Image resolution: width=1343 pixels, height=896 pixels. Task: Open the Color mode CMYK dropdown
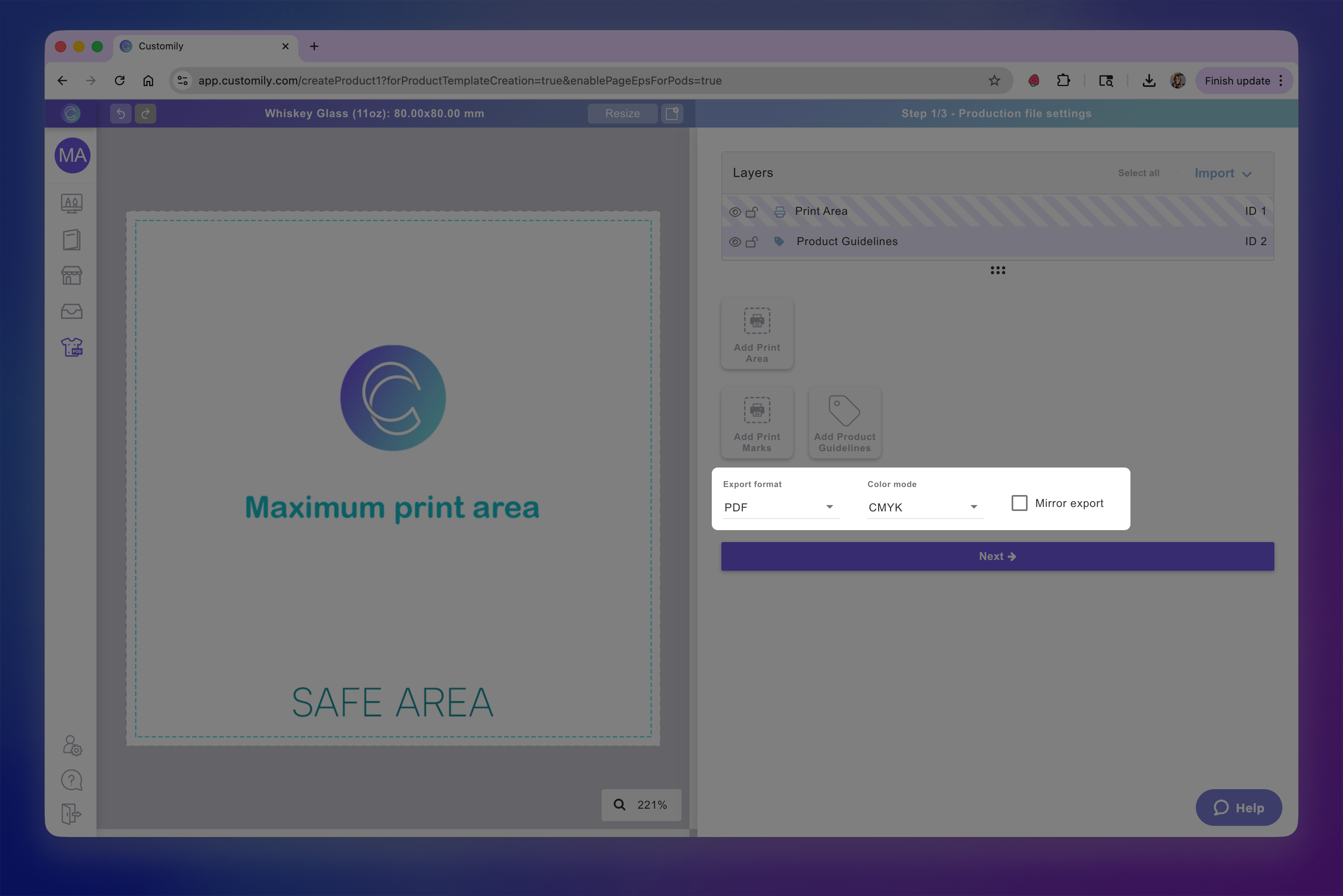pos(924,507)
